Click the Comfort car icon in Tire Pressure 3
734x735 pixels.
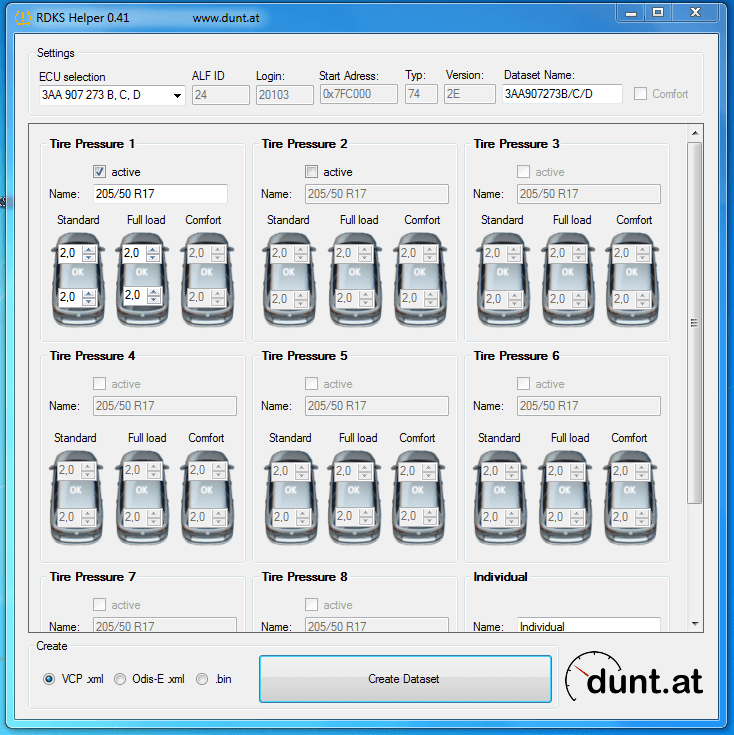tap(632, 279)
